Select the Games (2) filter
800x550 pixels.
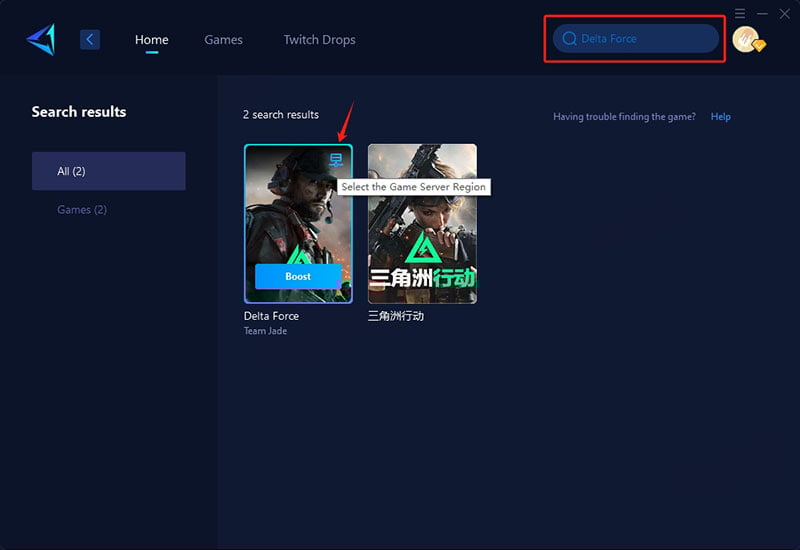pyautogui.click(x=82, y=210)
